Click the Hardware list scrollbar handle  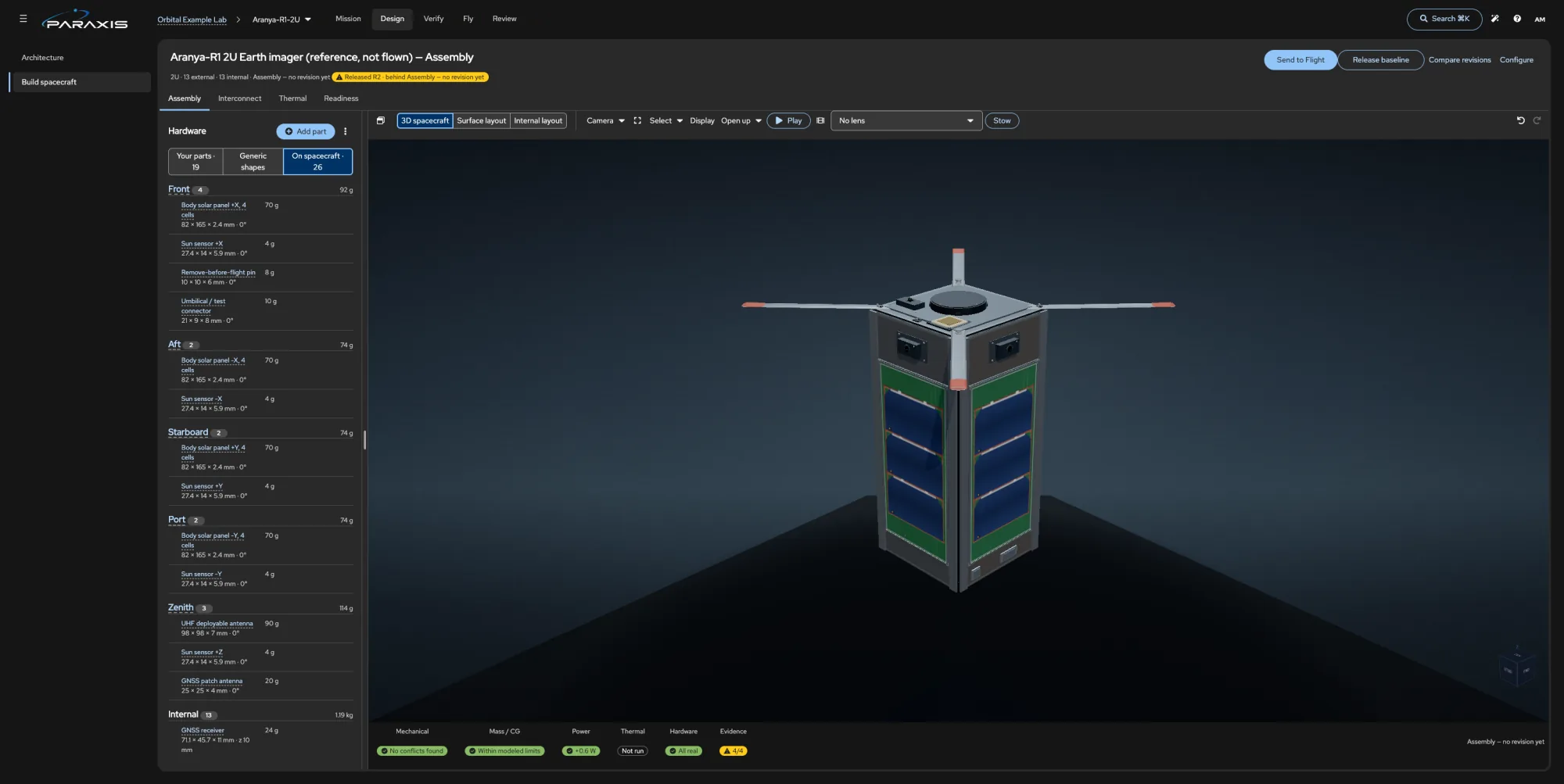[364, 439]
